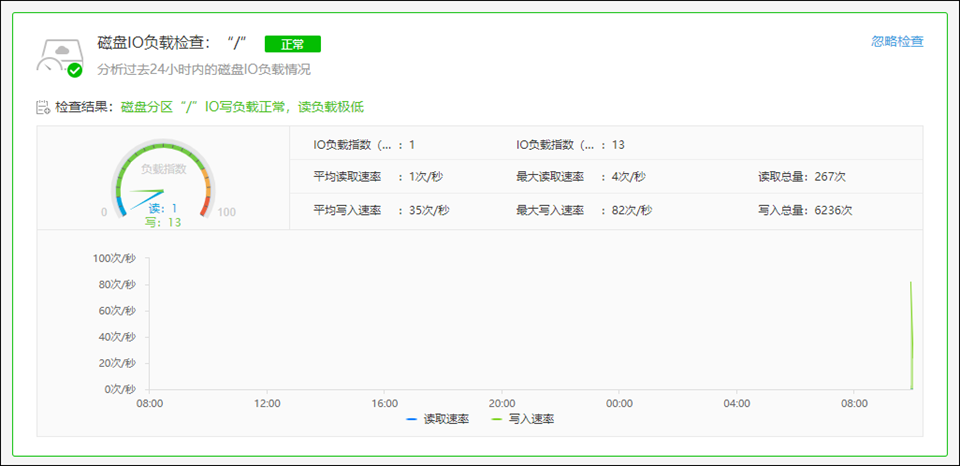Toggle 读取速率 legend series
Image resolution: width=960 pixels, height=466 pixels.
[x=446, y=419]
